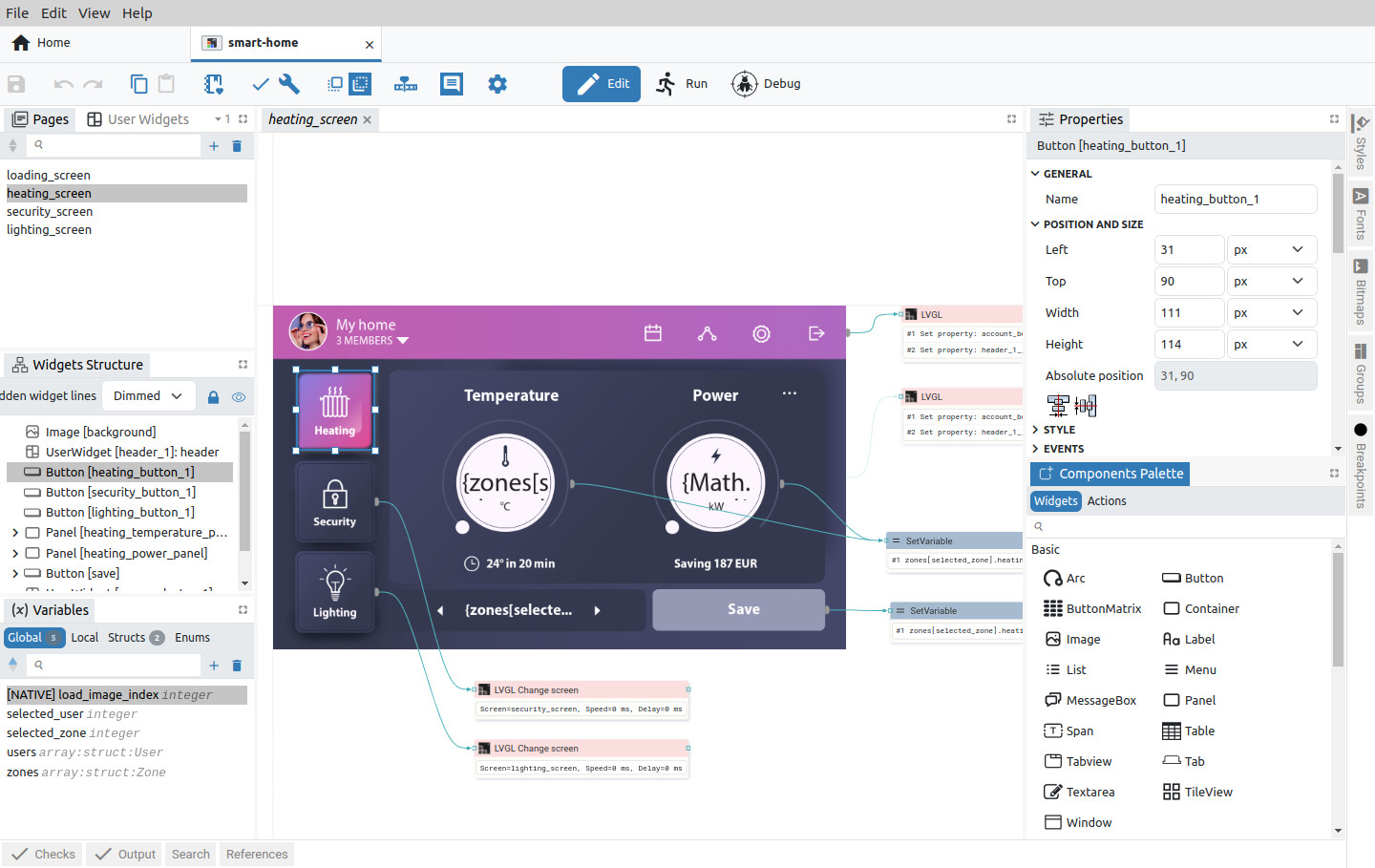Screen dimensions: 1375x868
Task: Expand the Button [save] tree node
Action: click(x=15, y=574)
